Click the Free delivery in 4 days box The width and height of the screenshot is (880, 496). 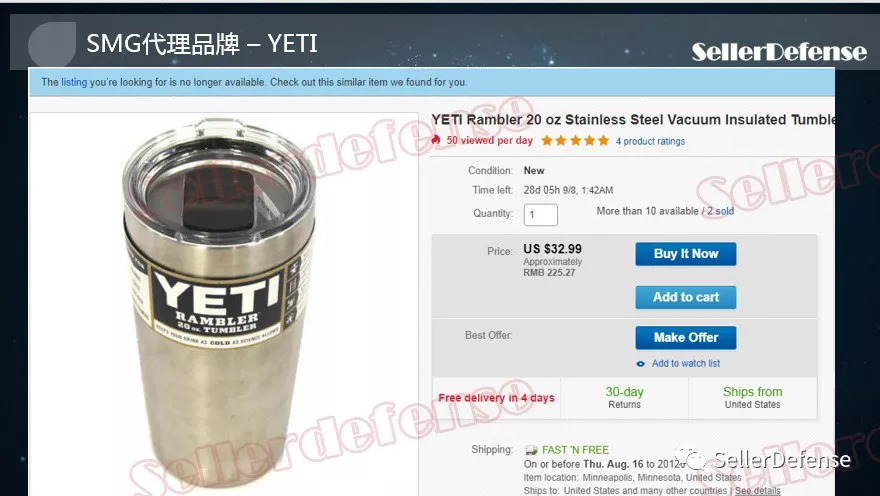point(496,398)
